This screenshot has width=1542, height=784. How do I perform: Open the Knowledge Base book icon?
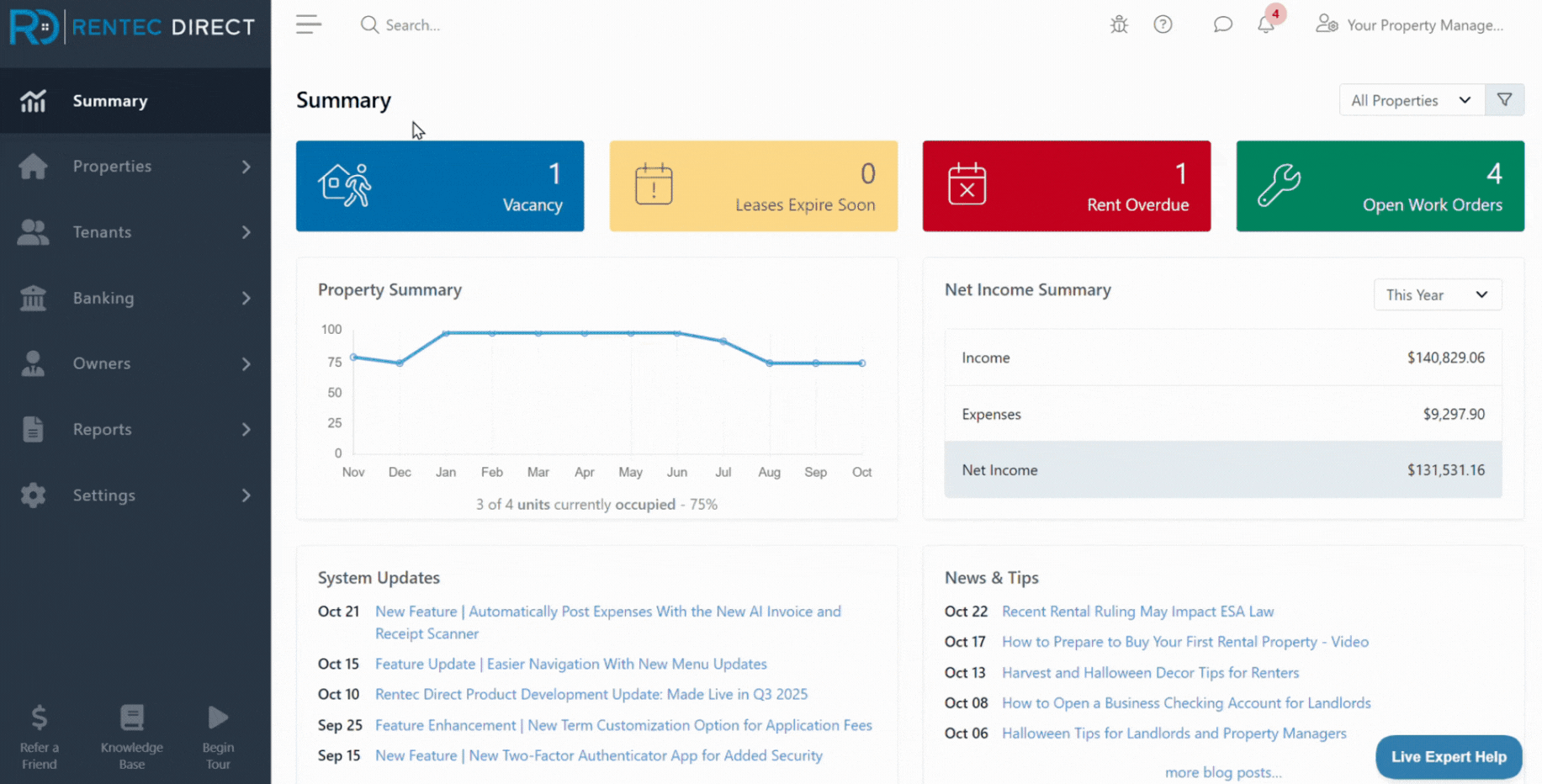tap(132, 718)
